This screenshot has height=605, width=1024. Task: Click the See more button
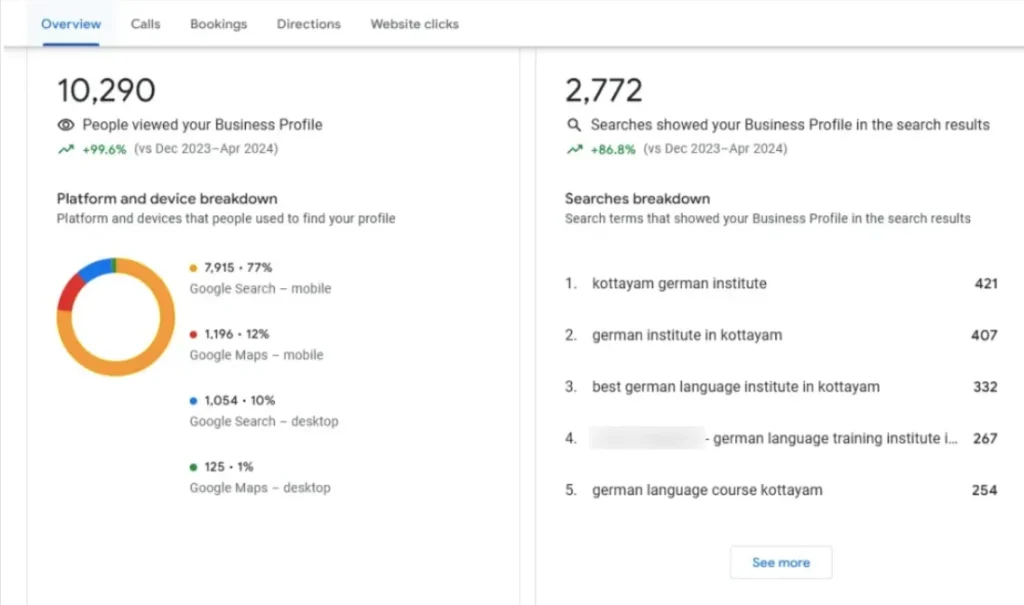coord(781,562)
